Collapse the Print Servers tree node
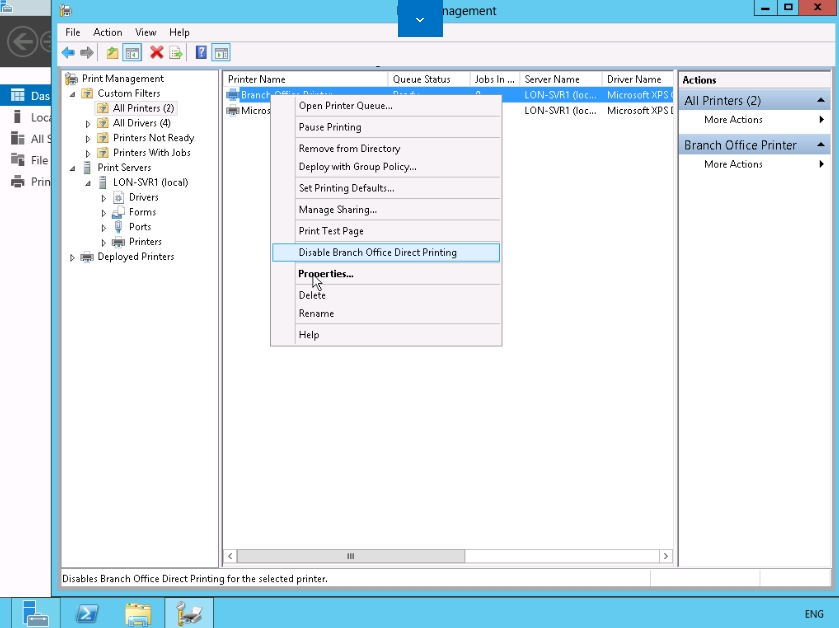The width and height of the screenshot is (839, 628). click(72, 168)
